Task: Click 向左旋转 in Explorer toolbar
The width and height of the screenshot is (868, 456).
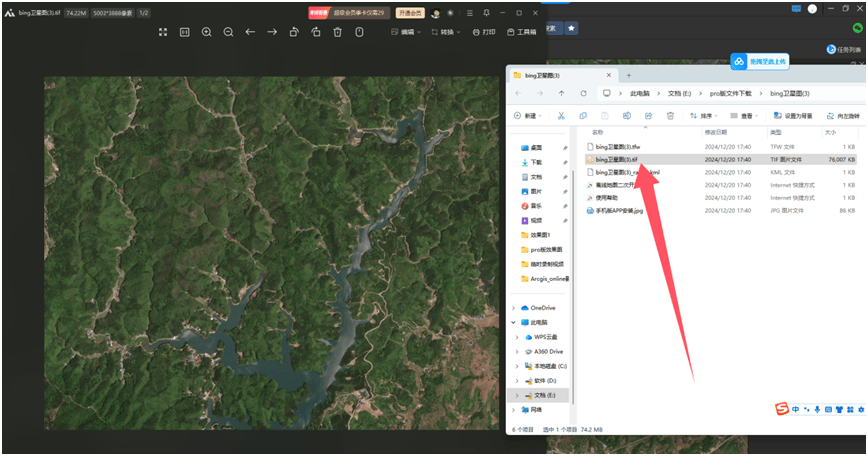Action: point(843,116)
